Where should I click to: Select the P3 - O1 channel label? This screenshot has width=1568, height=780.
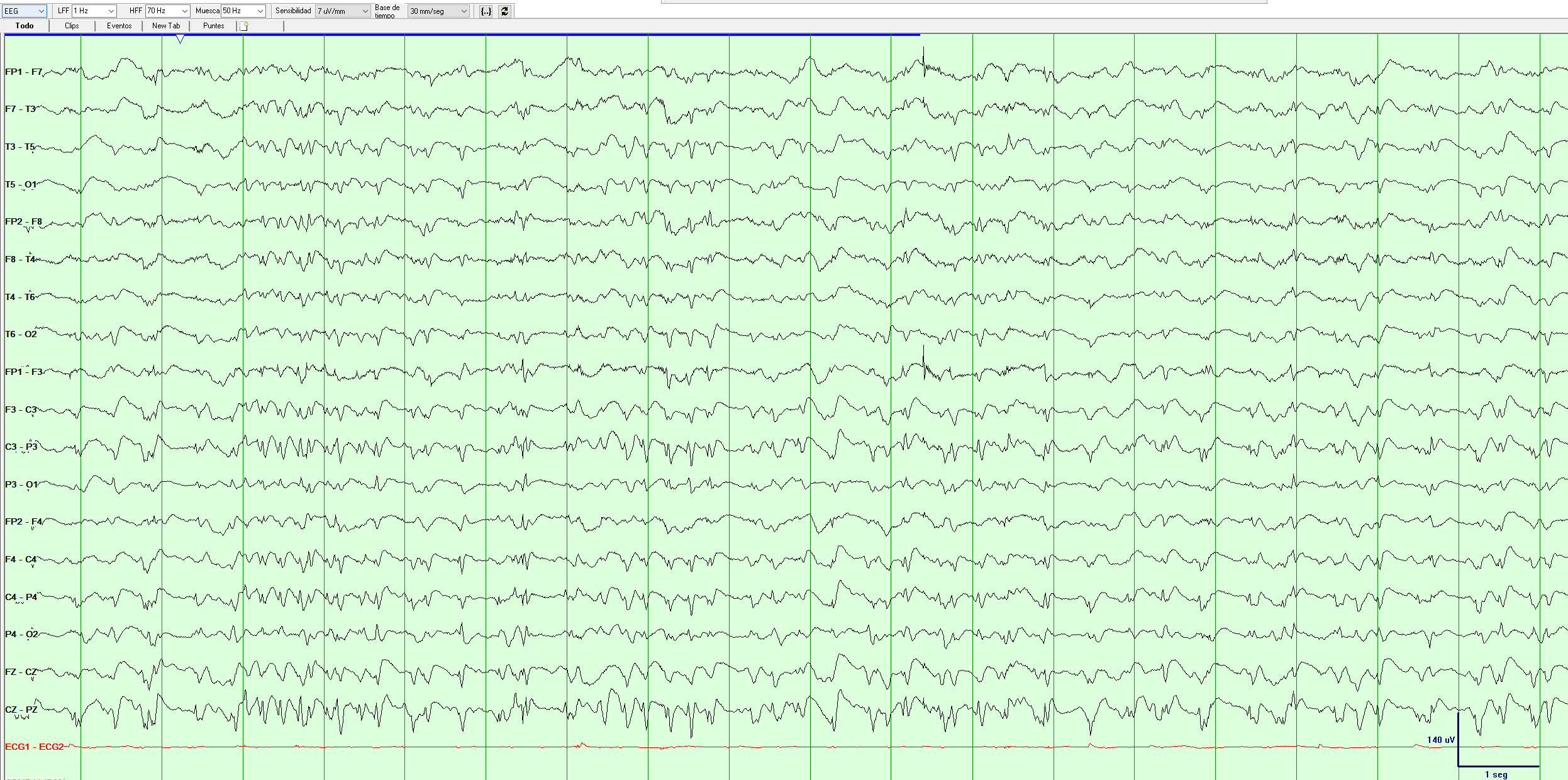point(21,484)
